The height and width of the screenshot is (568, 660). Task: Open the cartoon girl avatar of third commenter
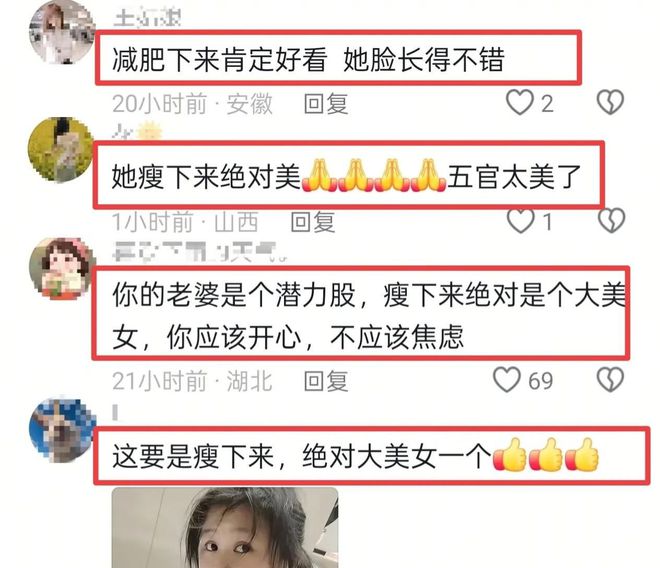pyautogui.click(x=63, y=269)
